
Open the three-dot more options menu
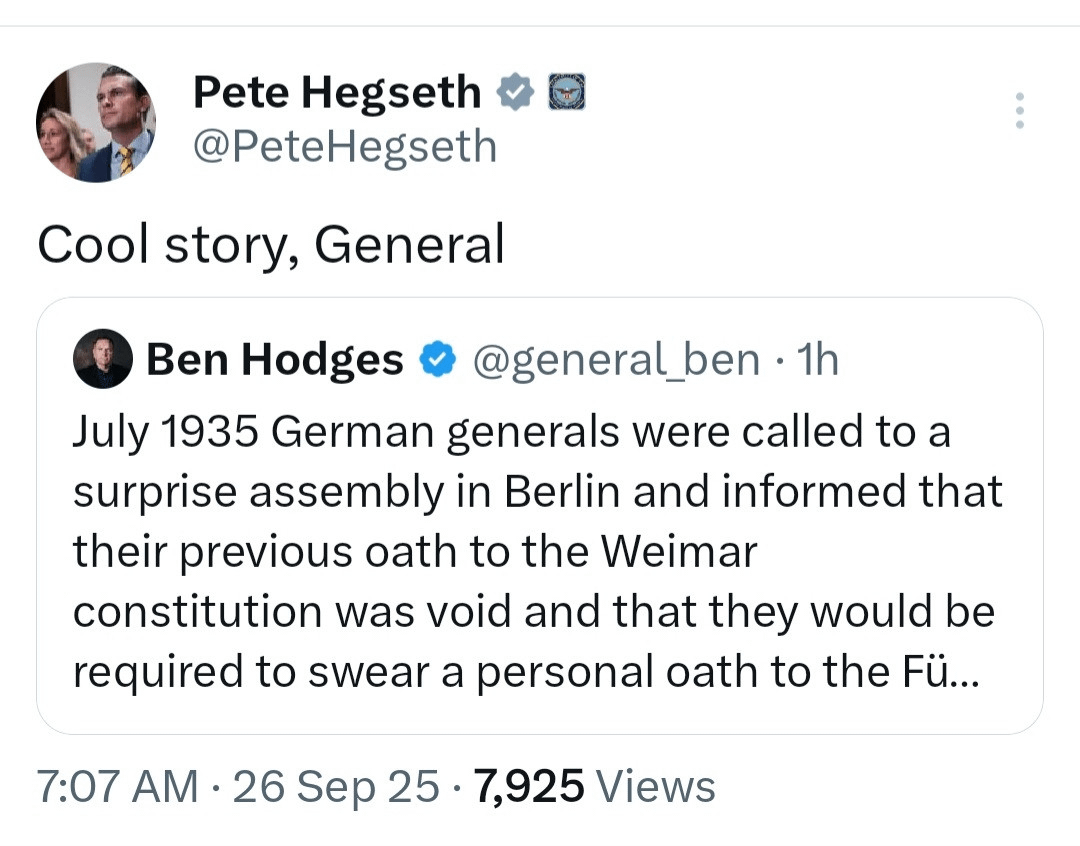1019,110
